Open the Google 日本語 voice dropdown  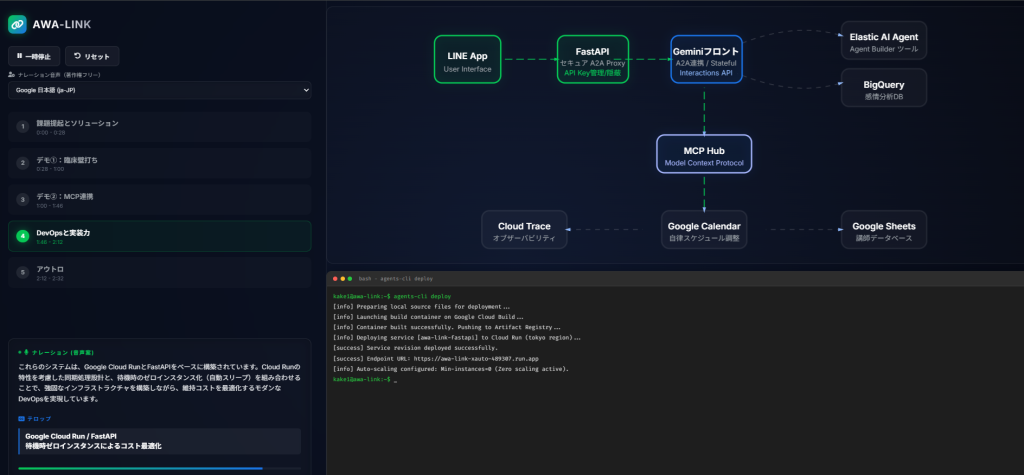point(160,90)
